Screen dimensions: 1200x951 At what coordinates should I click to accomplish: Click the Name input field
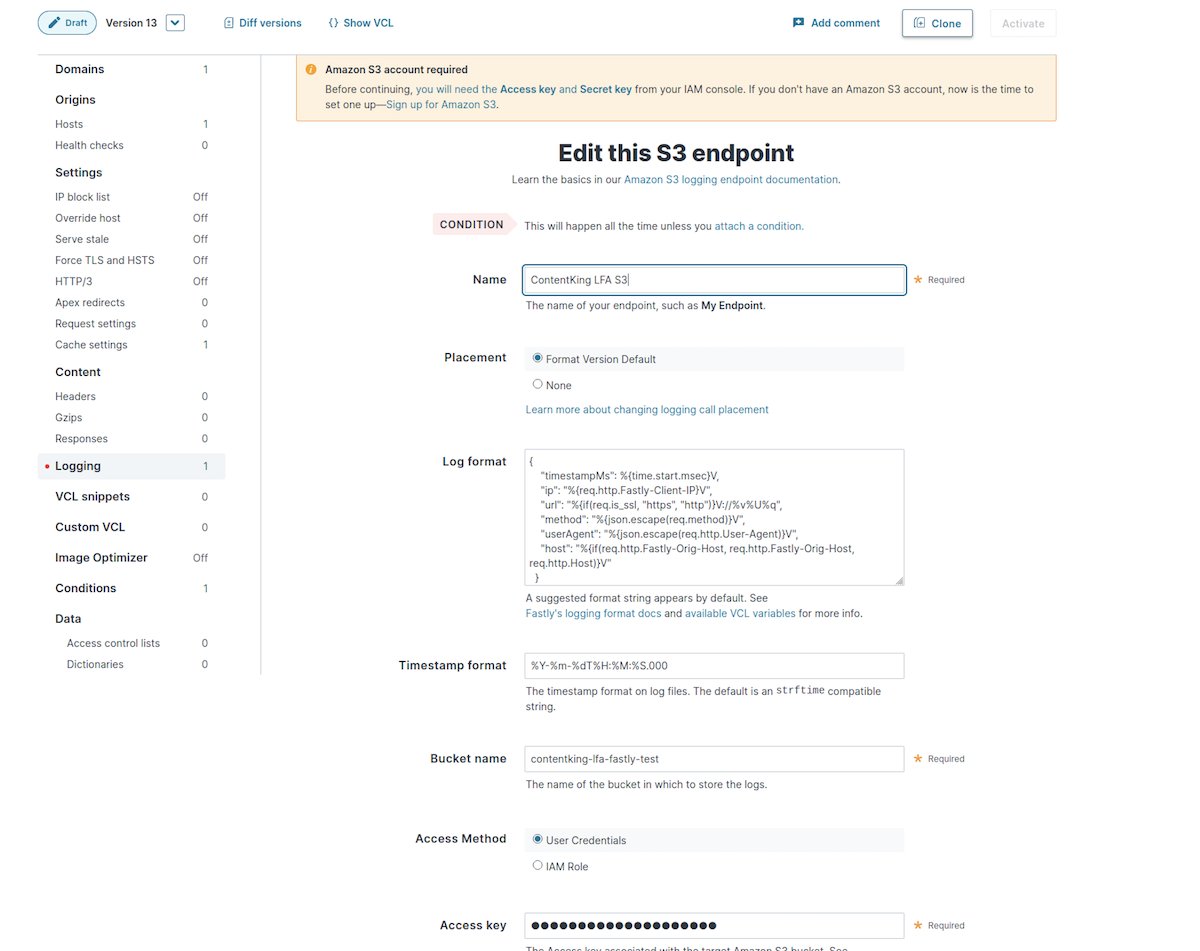click(715, 280)
